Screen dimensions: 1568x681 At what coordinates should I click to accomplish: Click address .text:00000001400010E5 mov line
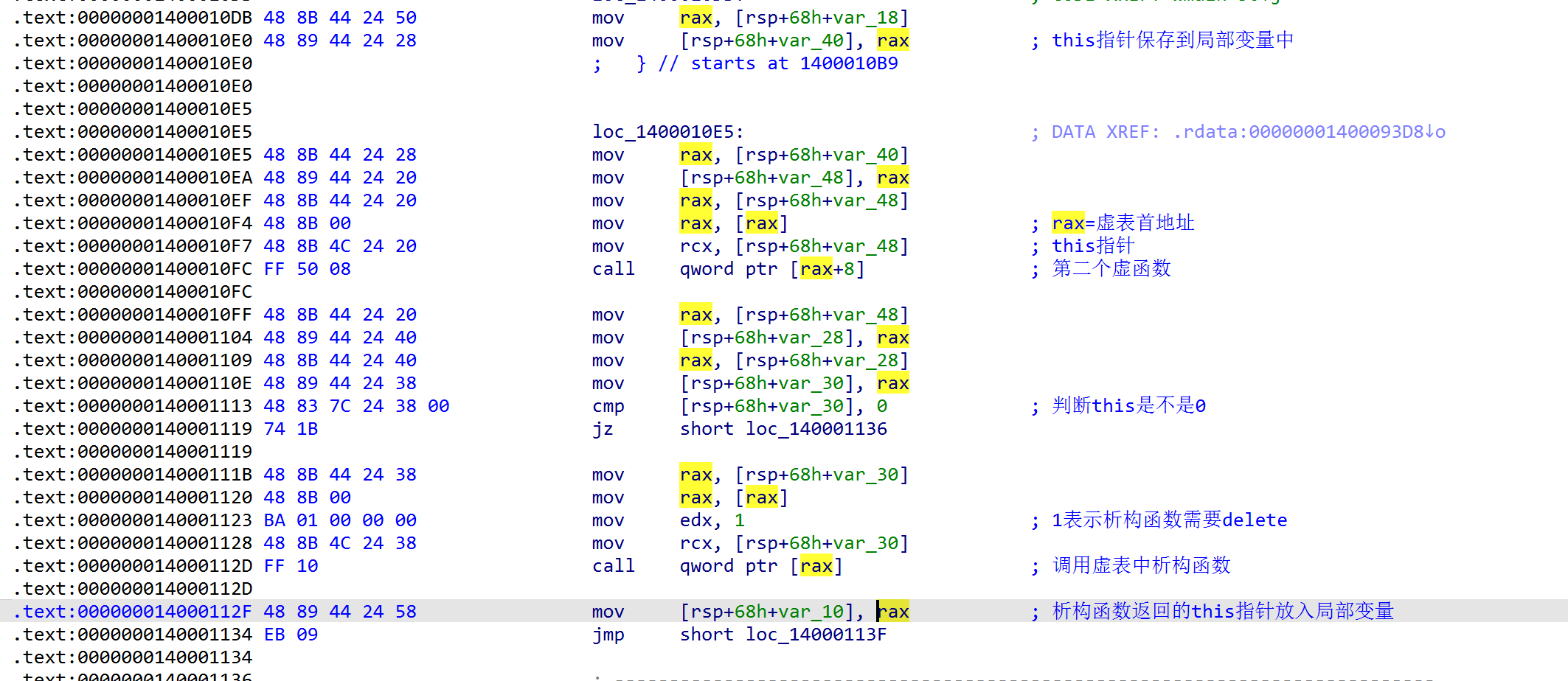(133, 154)
